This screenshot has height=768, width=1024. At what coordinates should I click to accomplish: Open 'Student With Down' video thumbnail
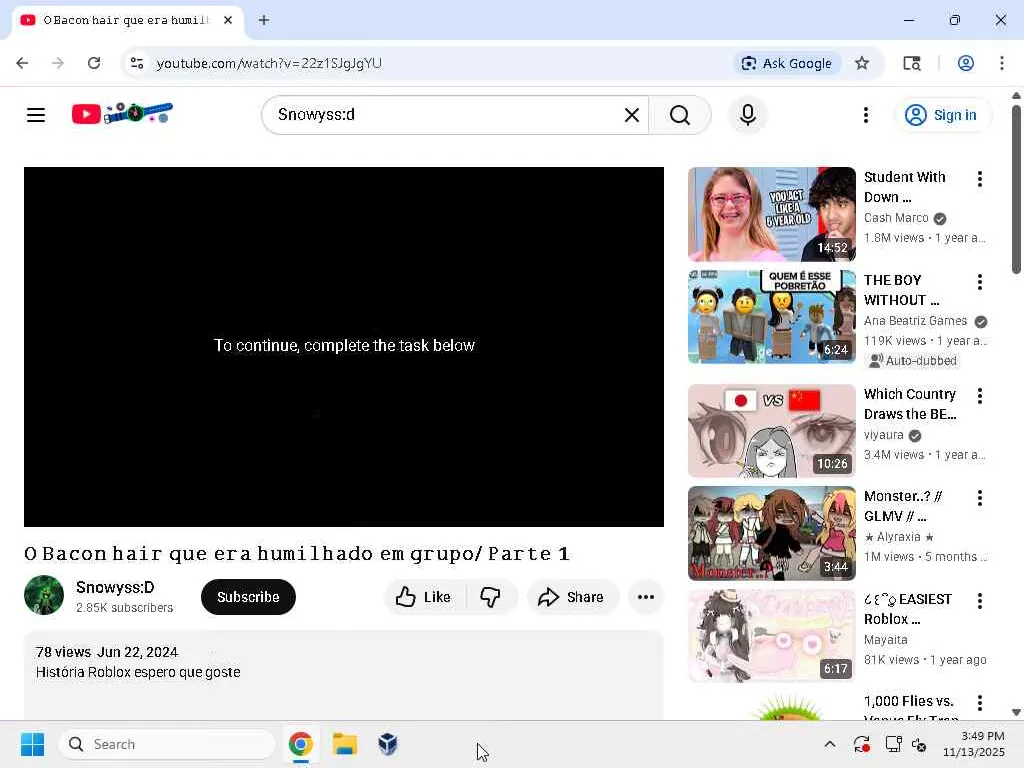pos(772,214)
